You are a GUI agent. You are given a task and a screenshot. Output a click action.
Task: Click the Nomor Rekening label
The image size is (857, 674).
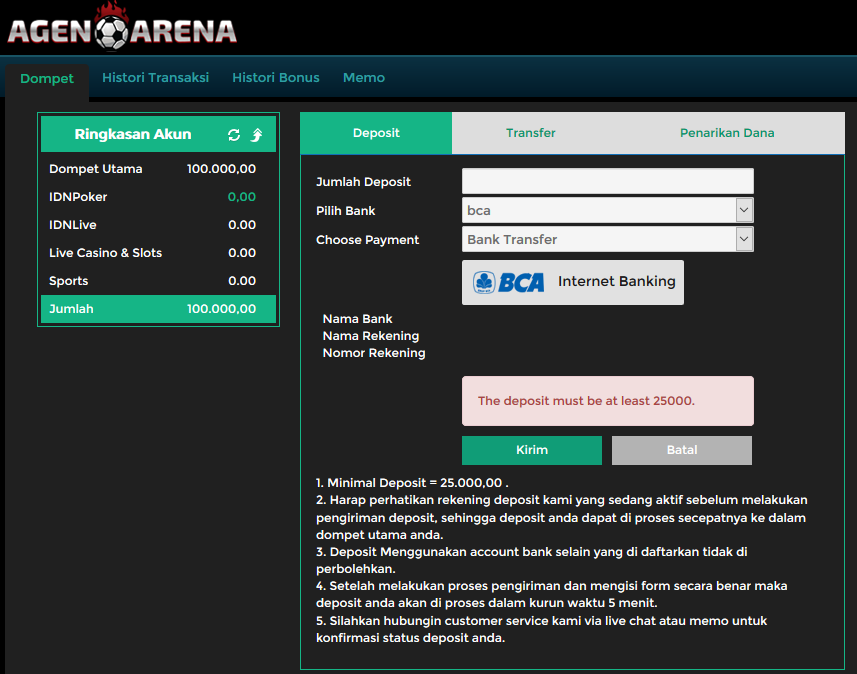point(374,353)
